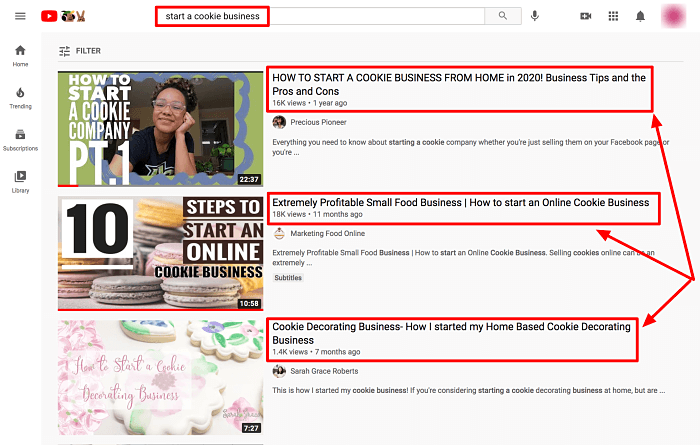Click '18K views • 11 months ago' text
The image size is (700, 445).
tap(317, 214)
